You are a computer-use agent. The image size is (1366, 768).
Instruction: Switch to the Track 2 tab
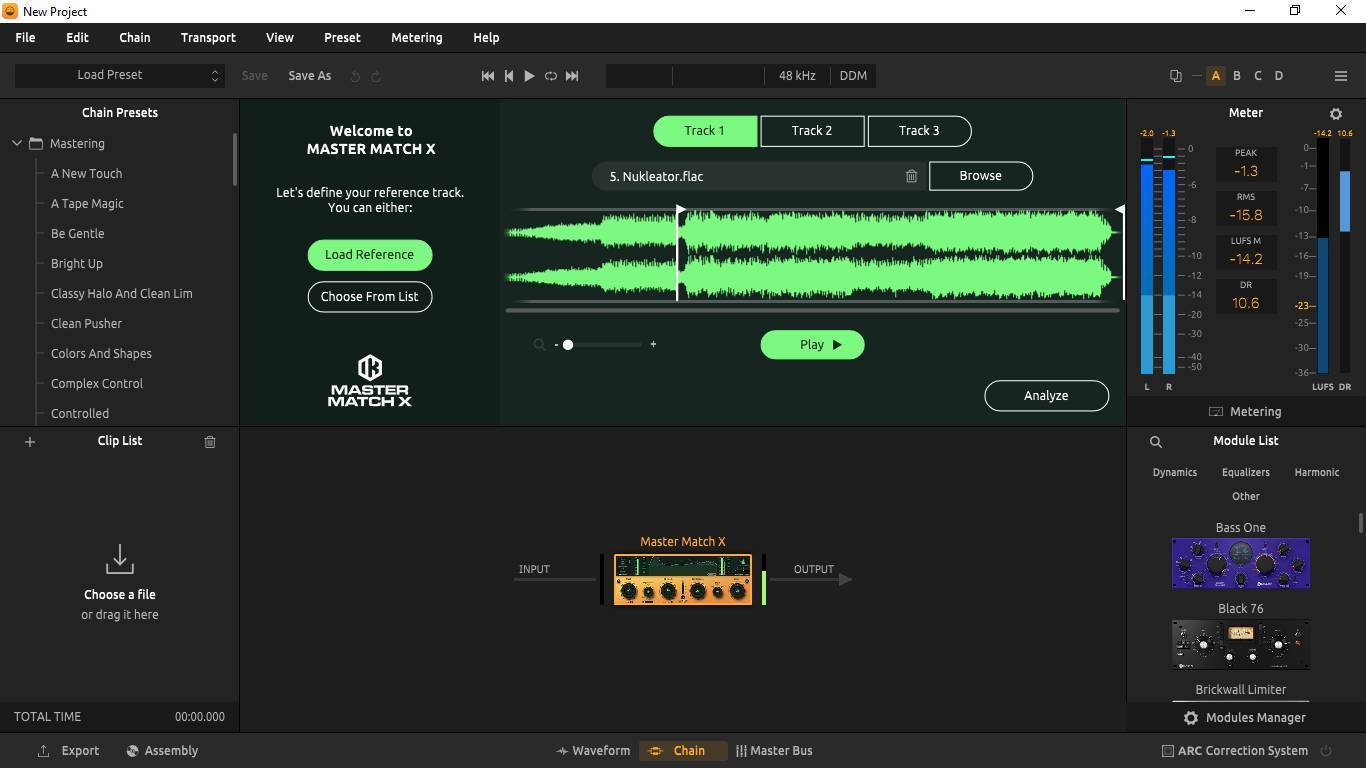[x=812, y=131]
